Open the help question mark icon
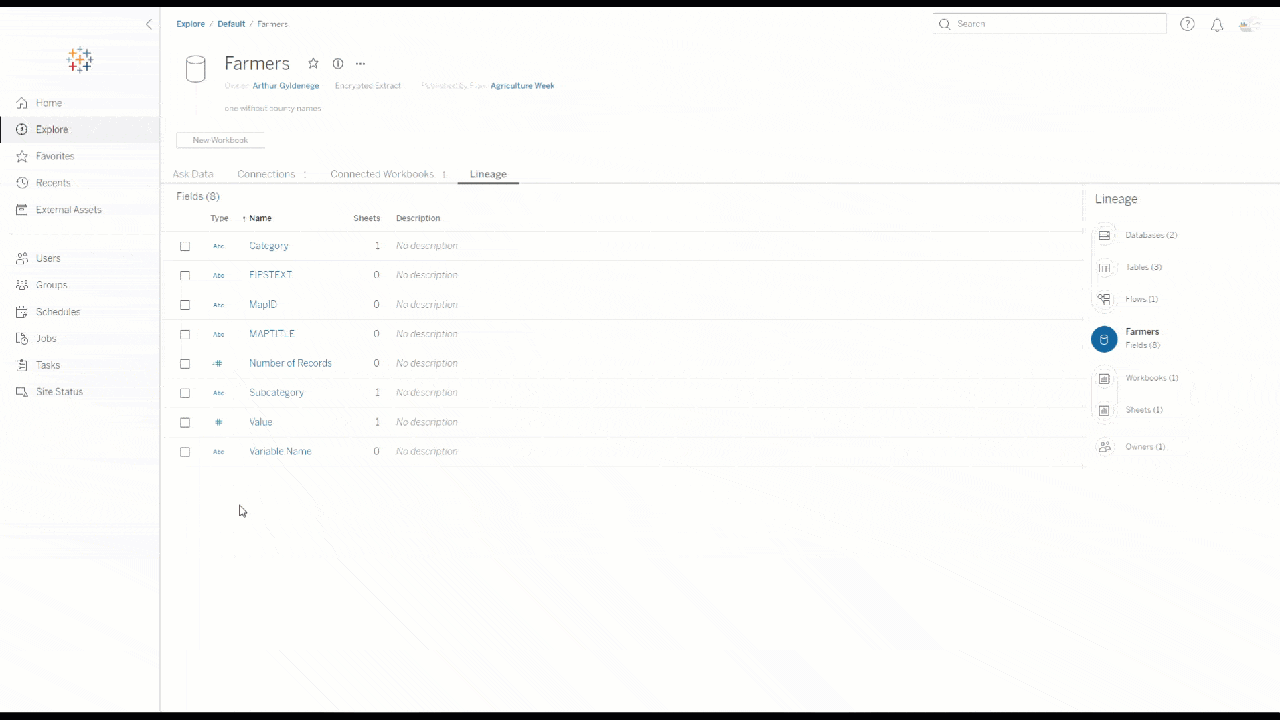This screenshot has height=720, width=1280. pyautogui.click(x=1187, y=25)
